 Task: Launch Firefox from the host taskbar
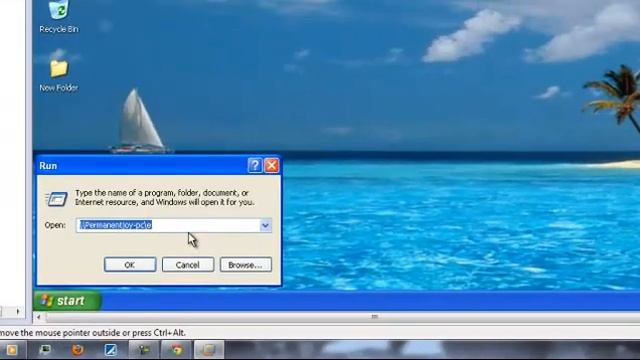pos(78,350)
